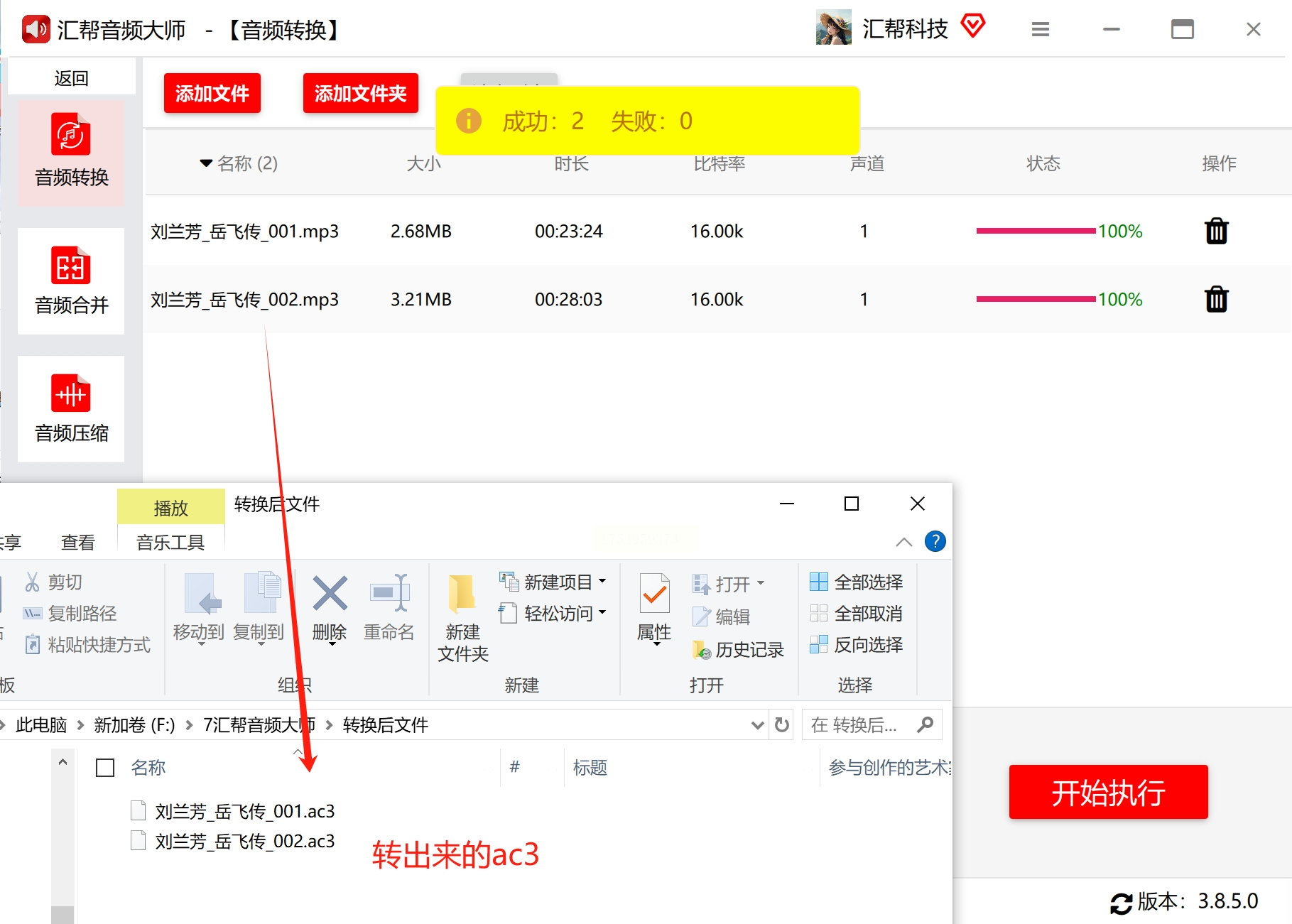Expand the 复制到 dropdown
The image size is (1292, 924).
(x=261, y=643)
